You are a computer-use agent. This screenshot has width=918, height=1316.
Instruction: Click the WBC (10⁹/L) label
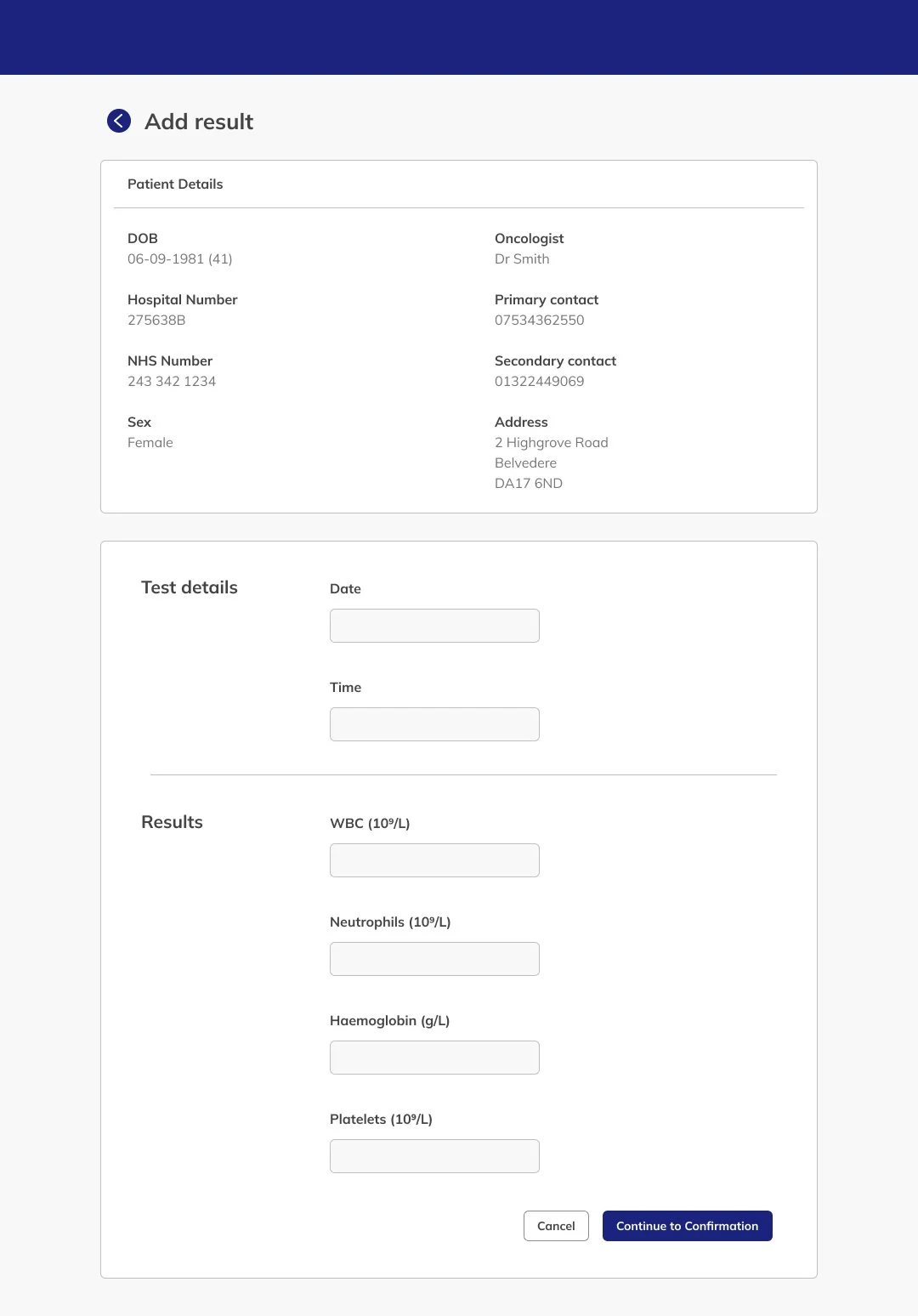point(370,823)
